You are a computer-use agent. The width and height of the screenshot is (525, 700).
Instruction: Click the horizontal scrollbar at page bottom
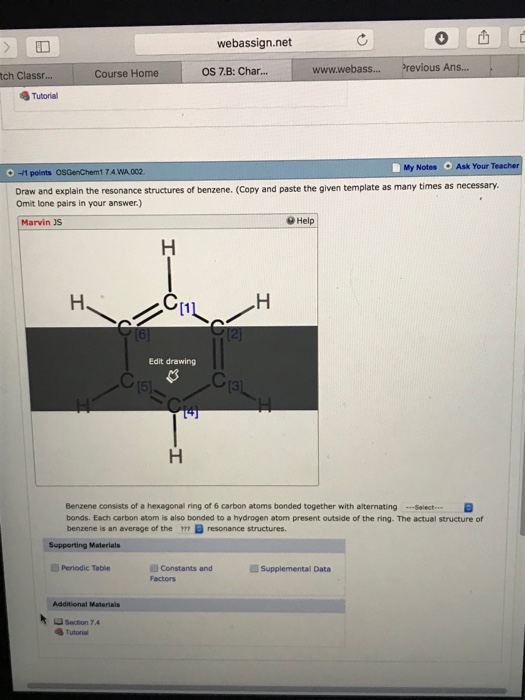click(x=267, y=685)
